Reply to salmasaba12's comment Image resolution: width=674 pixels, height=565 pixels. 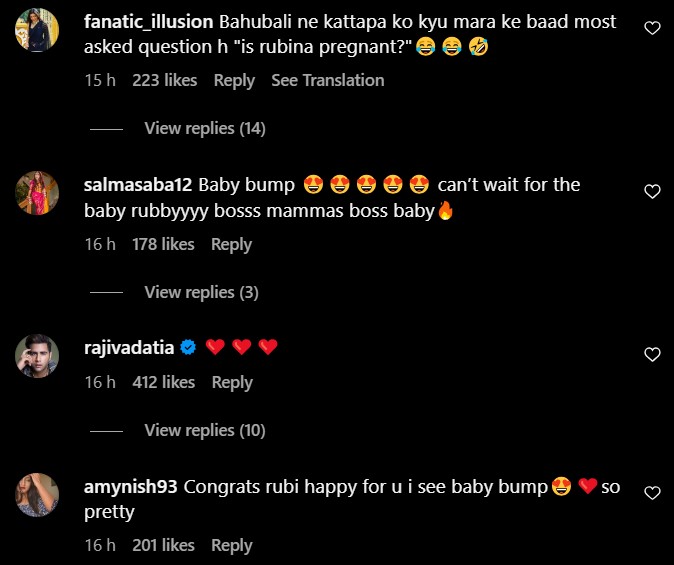[x=231, y=245]
